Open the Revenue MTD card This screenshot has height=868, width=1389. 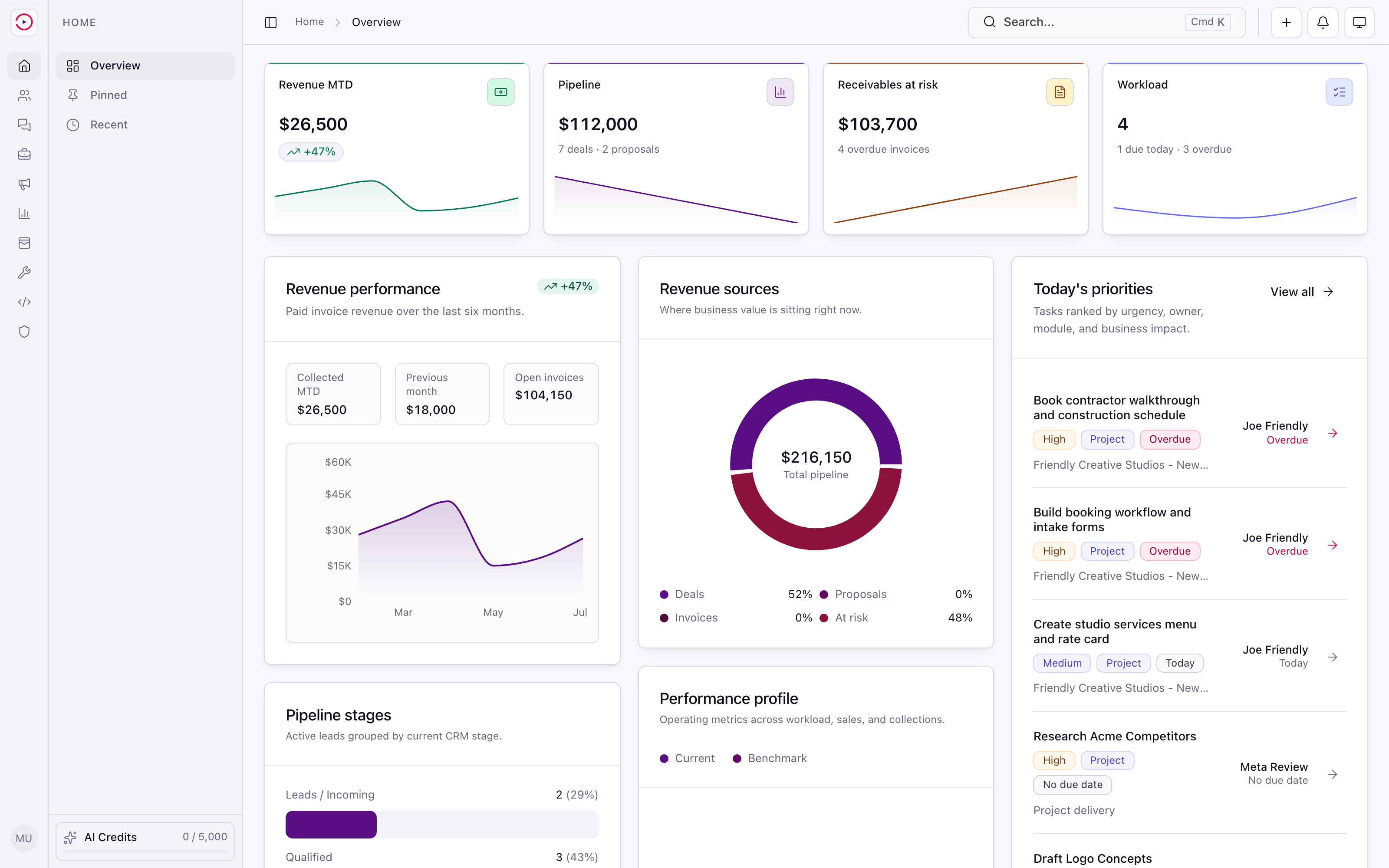tap(397, 149)
